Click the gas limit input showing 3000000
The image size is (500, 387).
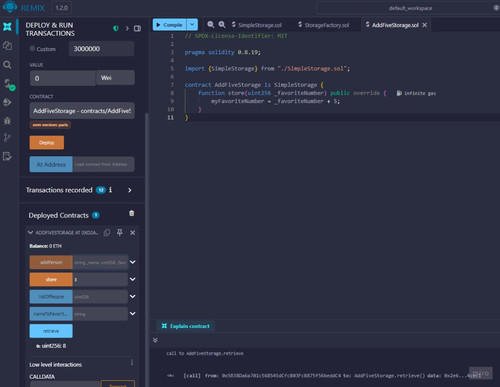coord(101,49)
